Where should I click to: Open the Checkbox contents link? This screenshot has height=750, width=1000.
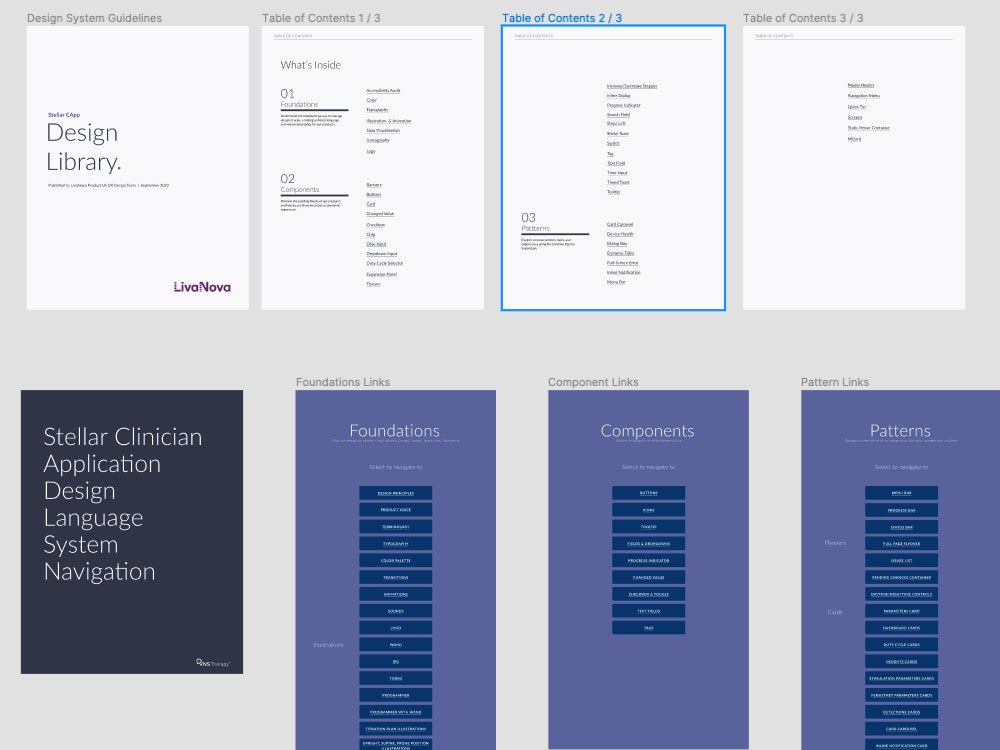click(x=375, y=224)
